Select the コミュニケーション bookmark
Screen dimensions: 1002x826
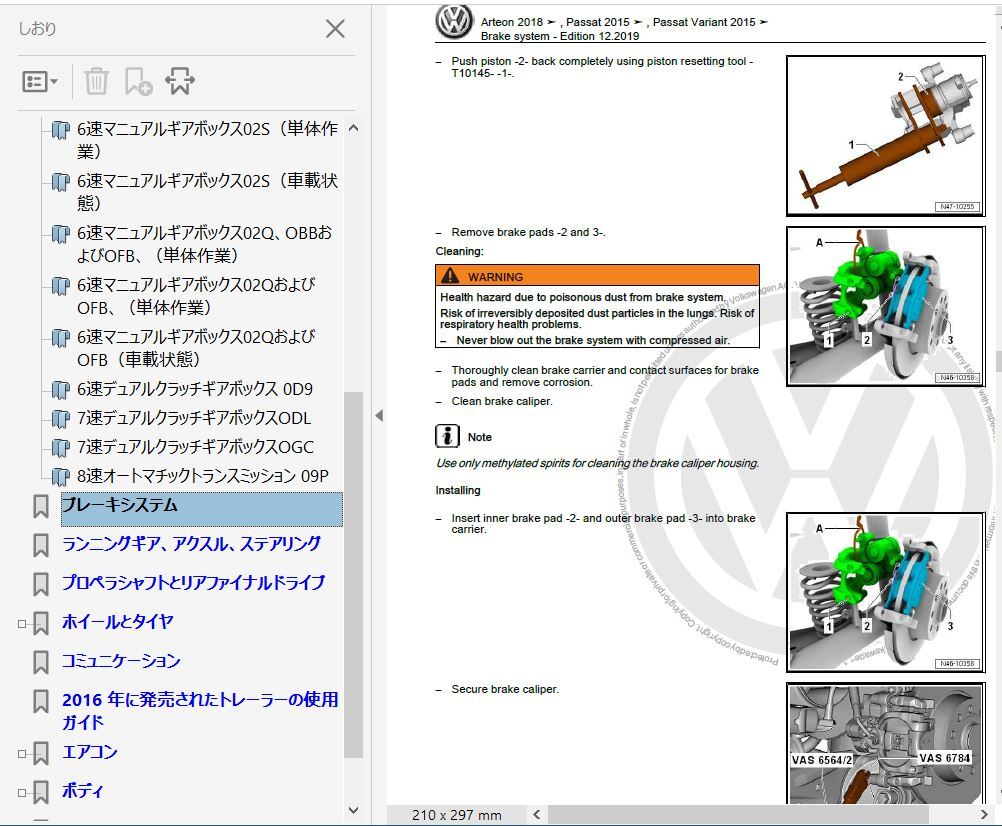click(121, 661)
